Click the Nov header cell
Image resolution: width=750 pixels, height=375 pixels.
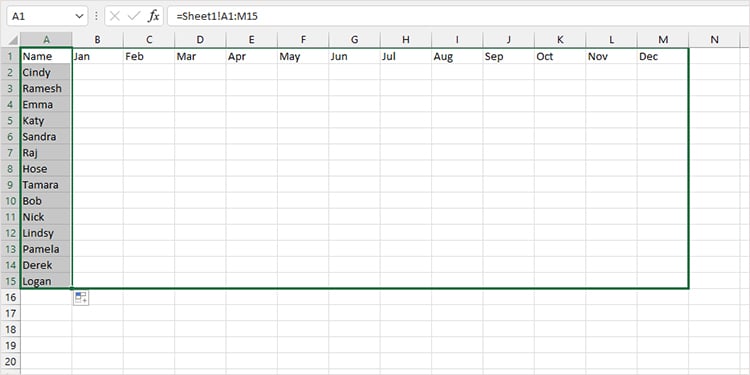(612, 56)
